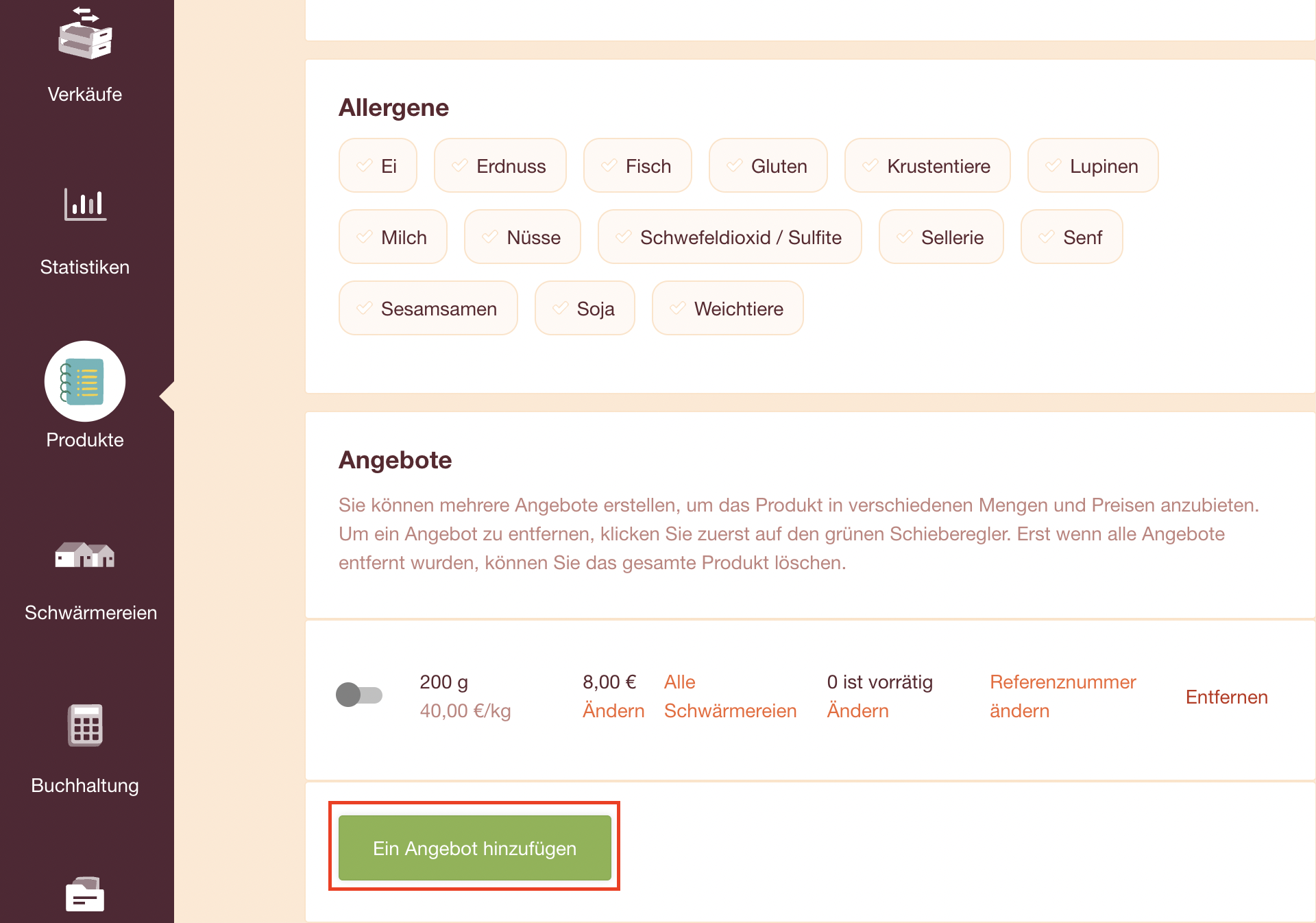Click Ändern under 0 ist vorrätig
Screen dimensions: 1316x923
857,711
